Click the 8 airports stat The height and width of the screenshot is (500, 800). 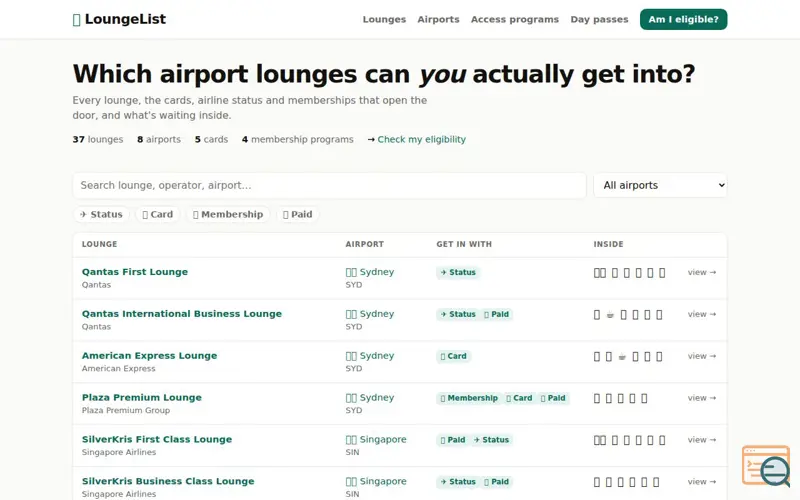point(159,139)
